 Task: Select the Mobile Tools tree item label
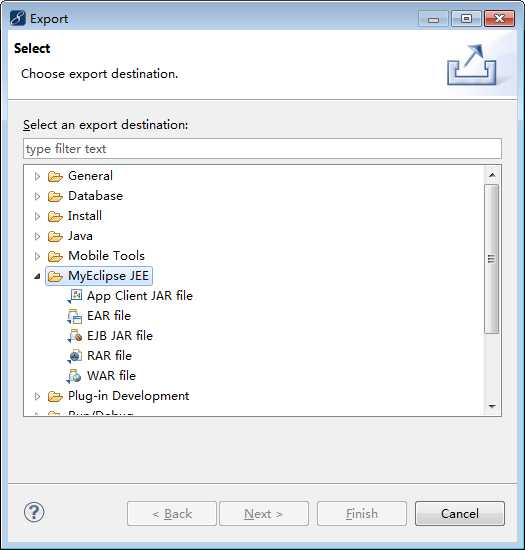click(106, 256)
